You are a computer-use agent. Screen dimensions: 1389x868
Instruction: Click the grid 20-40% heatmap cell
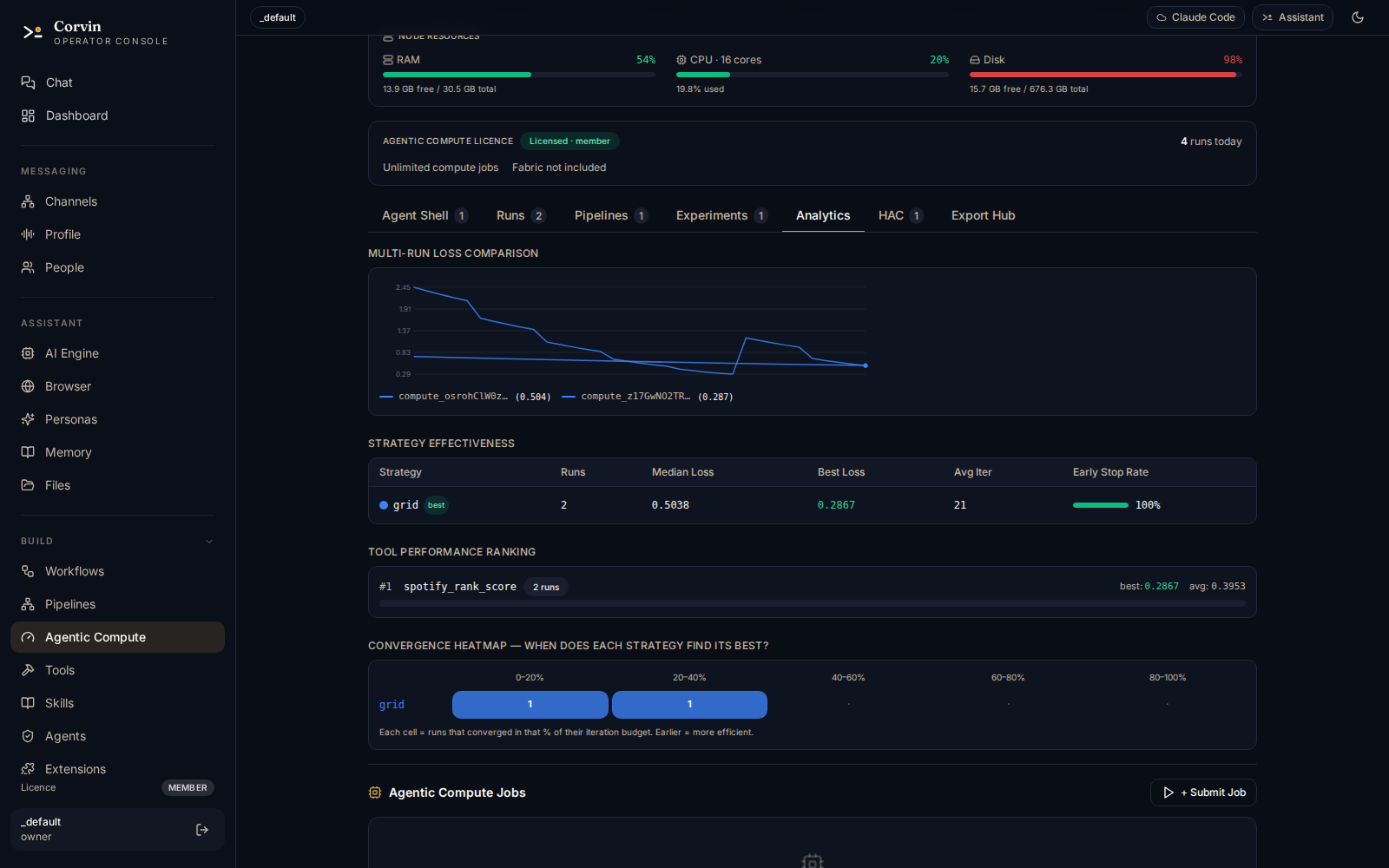689,705
